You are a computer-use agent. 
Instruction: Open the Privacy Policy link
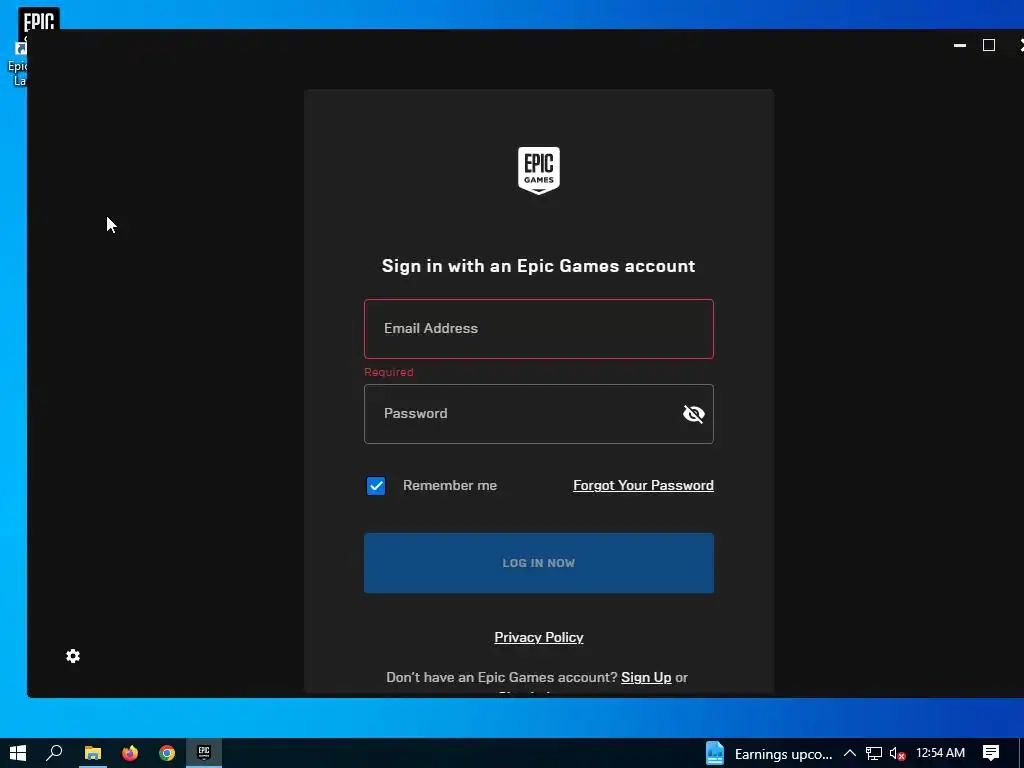pyautogui.click(x=539, y=637)
